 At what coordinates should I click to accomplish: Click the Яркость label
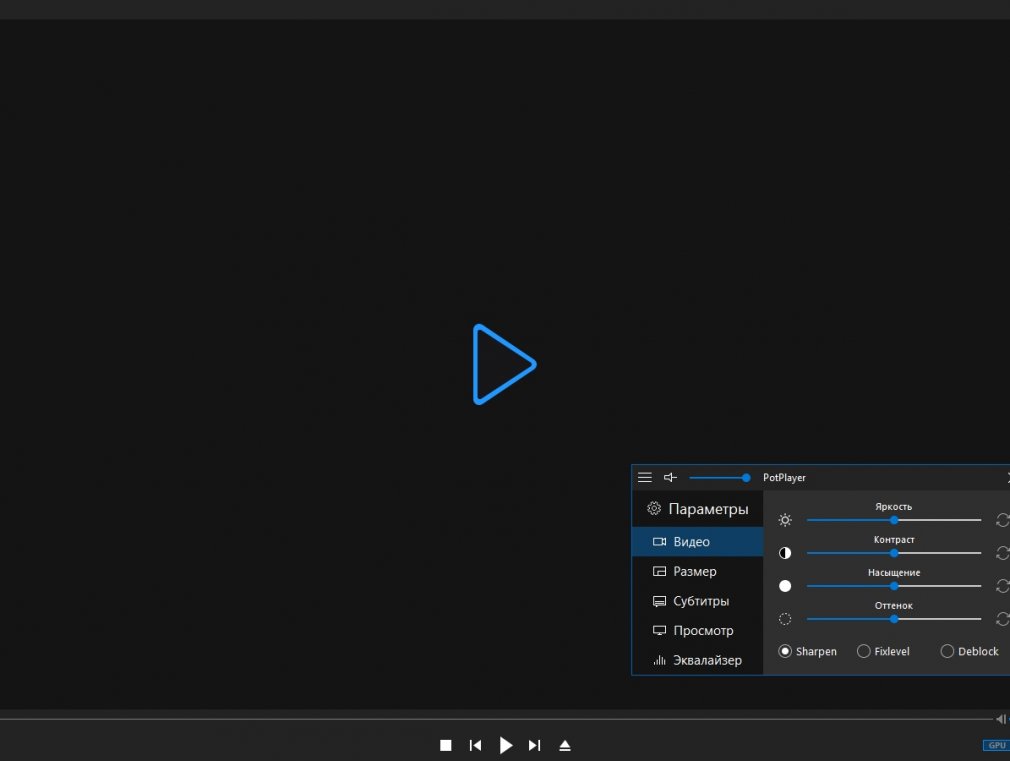[893, 506]
